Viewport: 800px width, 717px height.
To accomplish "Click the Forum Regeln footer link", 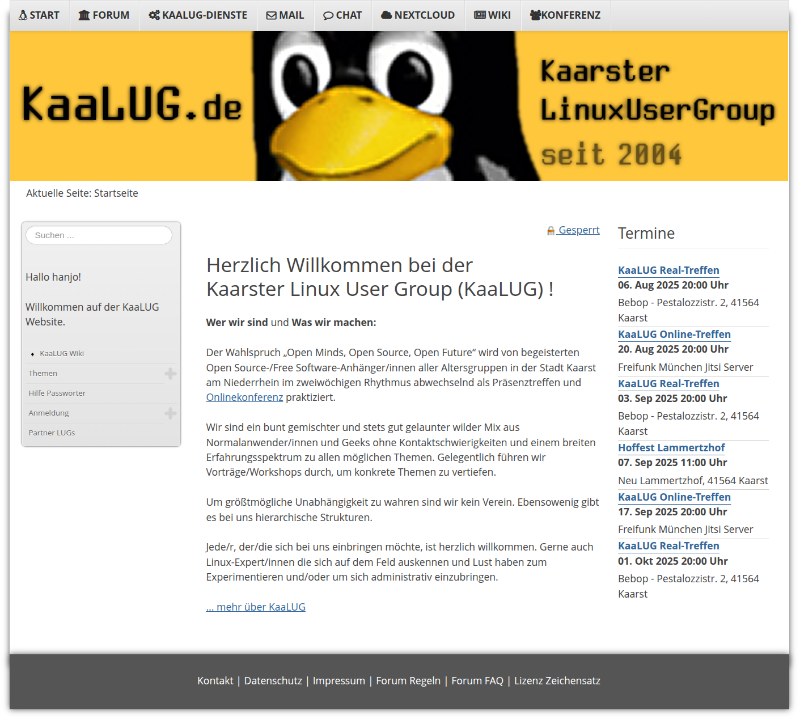I will (x=408, y=681).
